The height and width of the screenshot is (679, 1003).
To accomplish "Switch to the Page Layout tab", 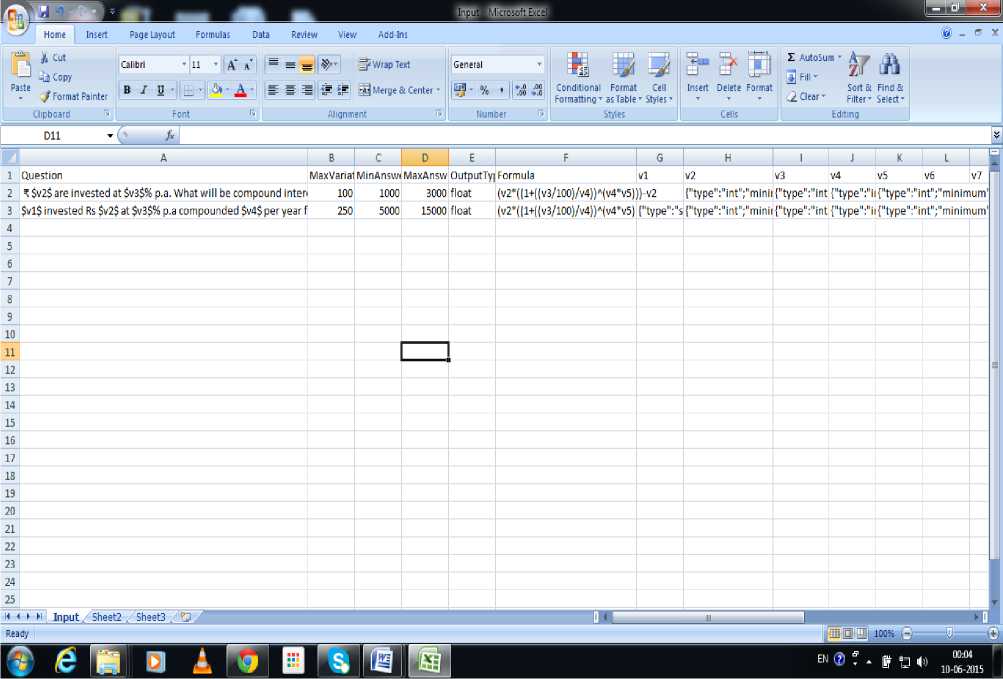I will [152, 35].
